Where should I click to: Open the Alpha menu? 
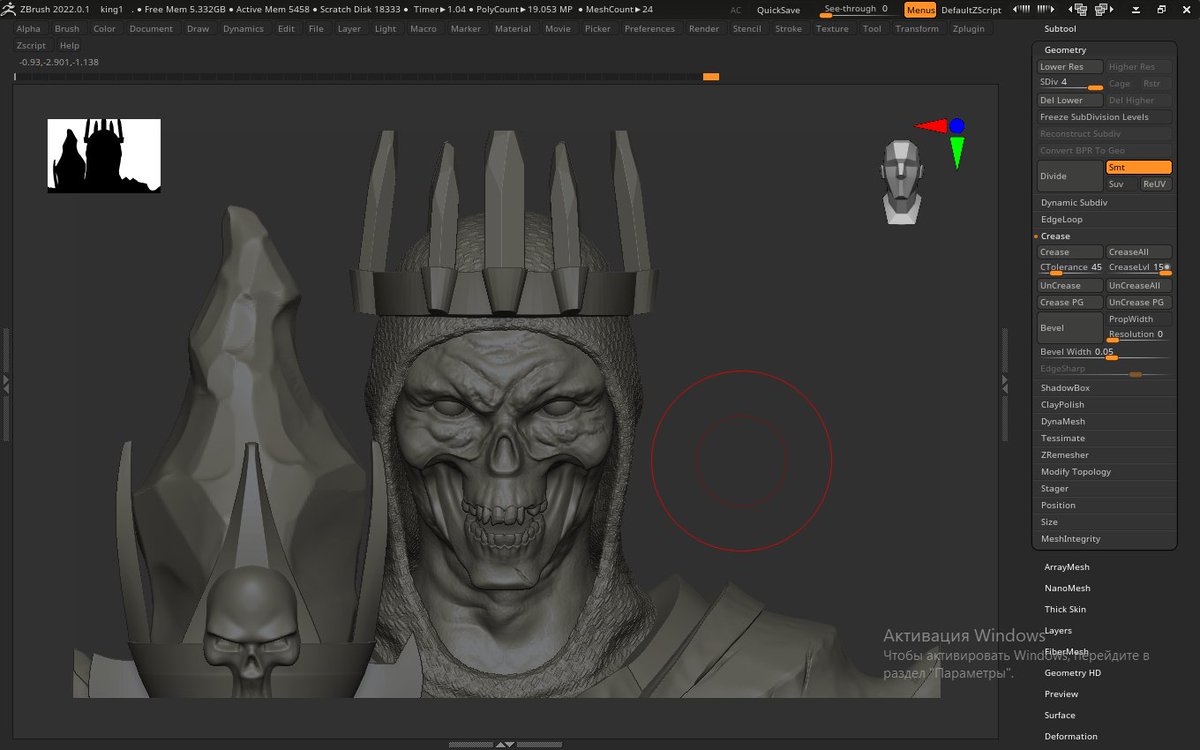coord(29,29)
